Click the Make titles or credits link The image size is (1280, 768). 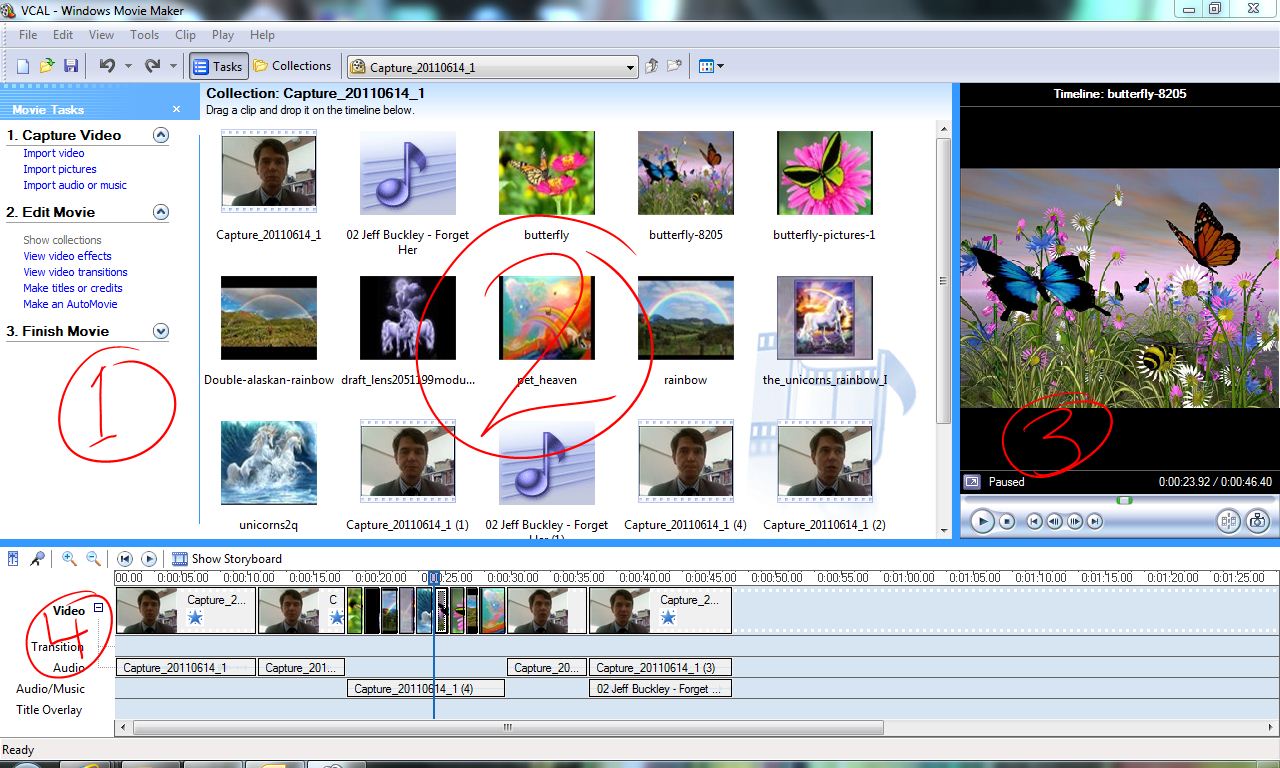pyautogui.click(x=73, y=288)
